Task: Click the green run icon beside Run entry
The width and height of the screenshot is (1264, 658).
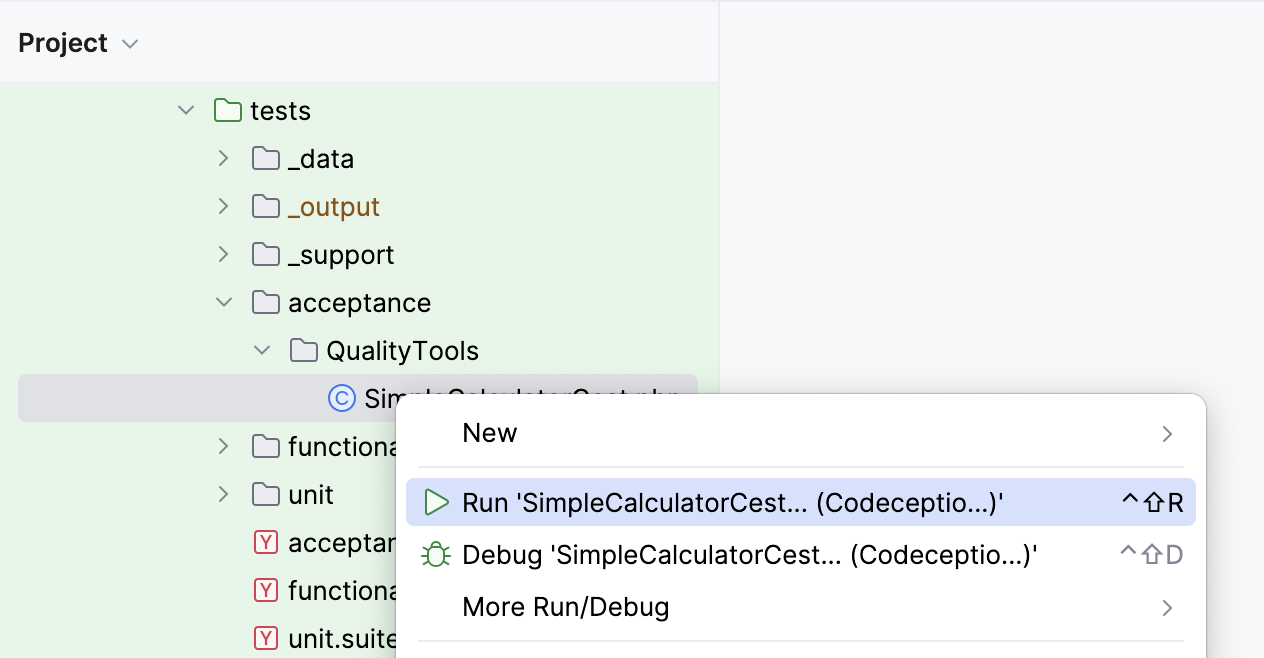Action: (x=436, y=502)
